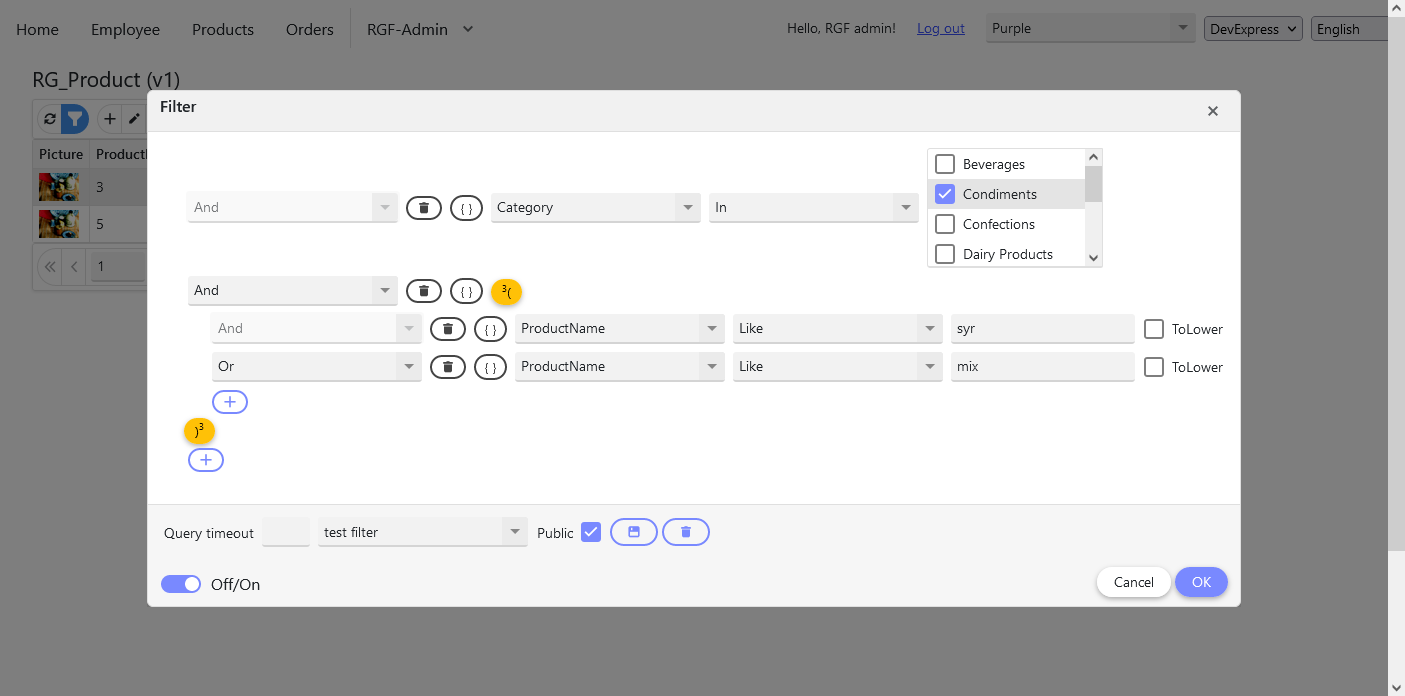Delete the Category filter condition
The image size is (1405, 696).
[x=423, y=208]
